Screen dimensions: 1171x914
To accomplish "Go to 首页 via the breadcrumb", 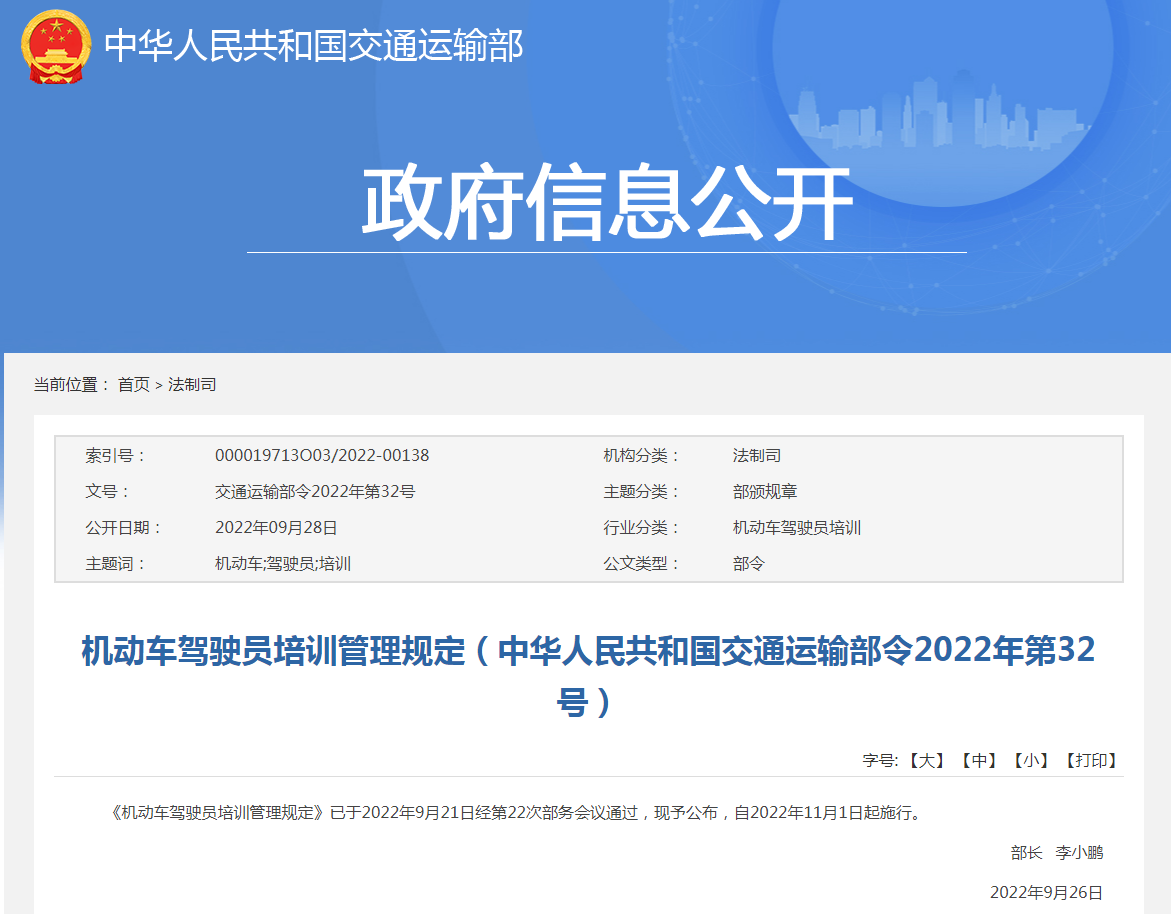I will 133,384.
